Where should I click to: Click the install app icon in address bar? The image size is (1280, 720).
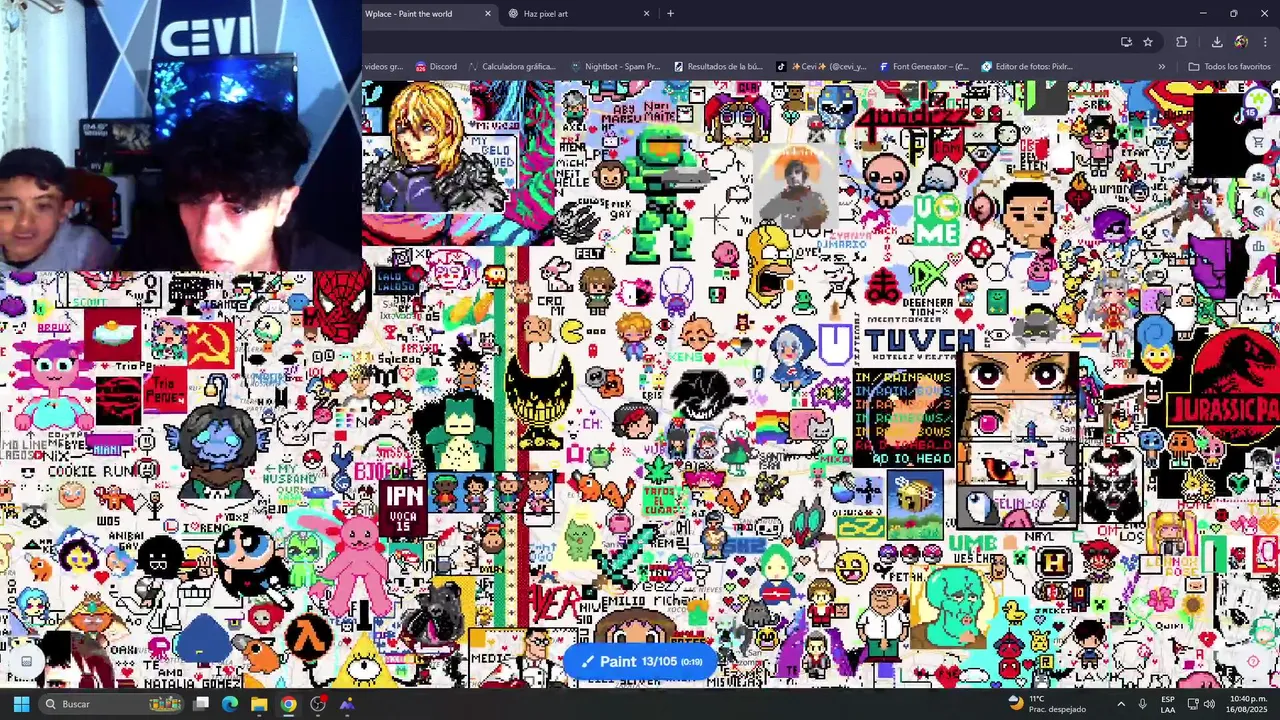(1126, 42)
